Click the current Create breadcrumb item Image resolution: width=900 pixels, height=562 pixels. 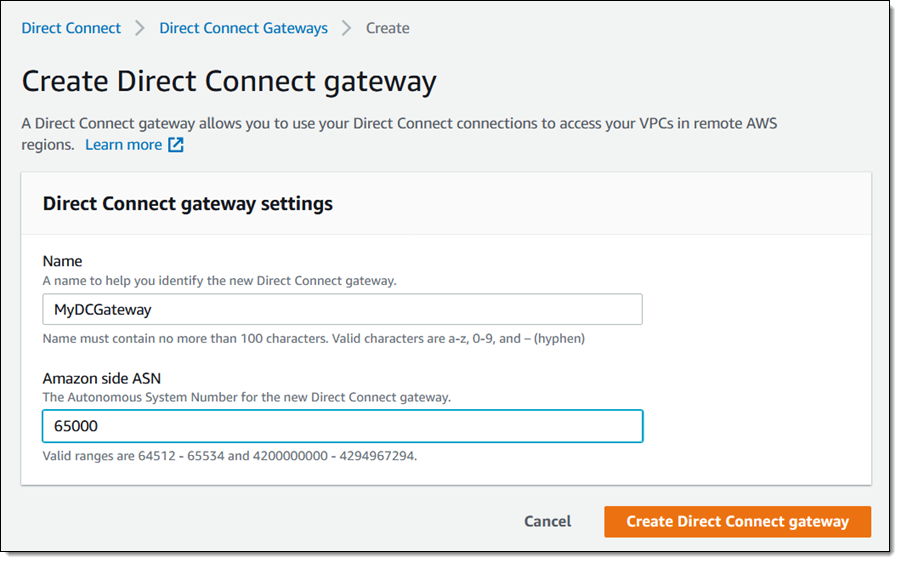[387, 28]
